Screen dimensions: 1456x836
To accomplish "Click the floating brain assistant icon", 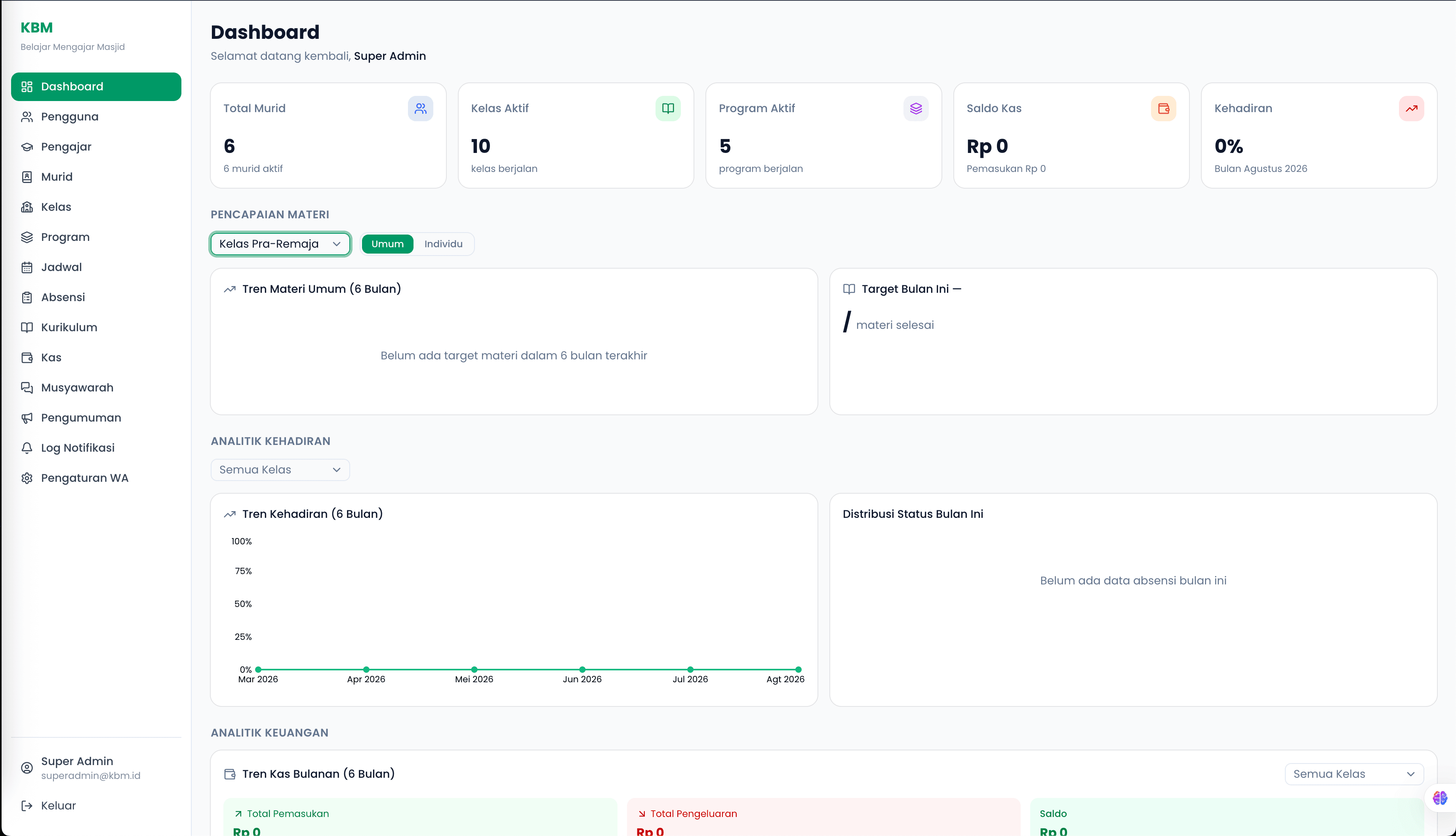I will pyautogui.click(x=1440, y=798).
